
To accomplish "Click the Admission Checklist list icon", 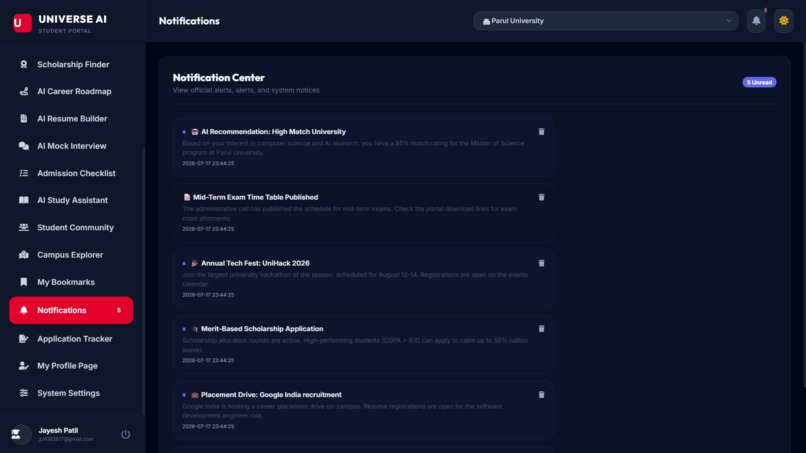I will pos(24,173).
